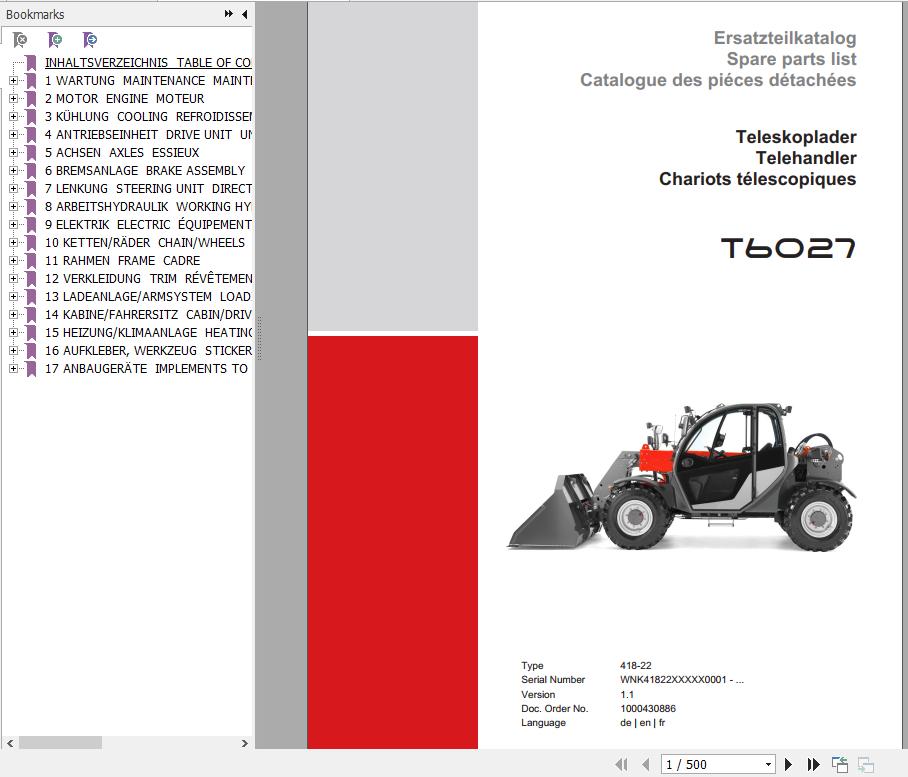Click the bookmark properties icon
908x777 pixels.
click(x=90, y=40)
